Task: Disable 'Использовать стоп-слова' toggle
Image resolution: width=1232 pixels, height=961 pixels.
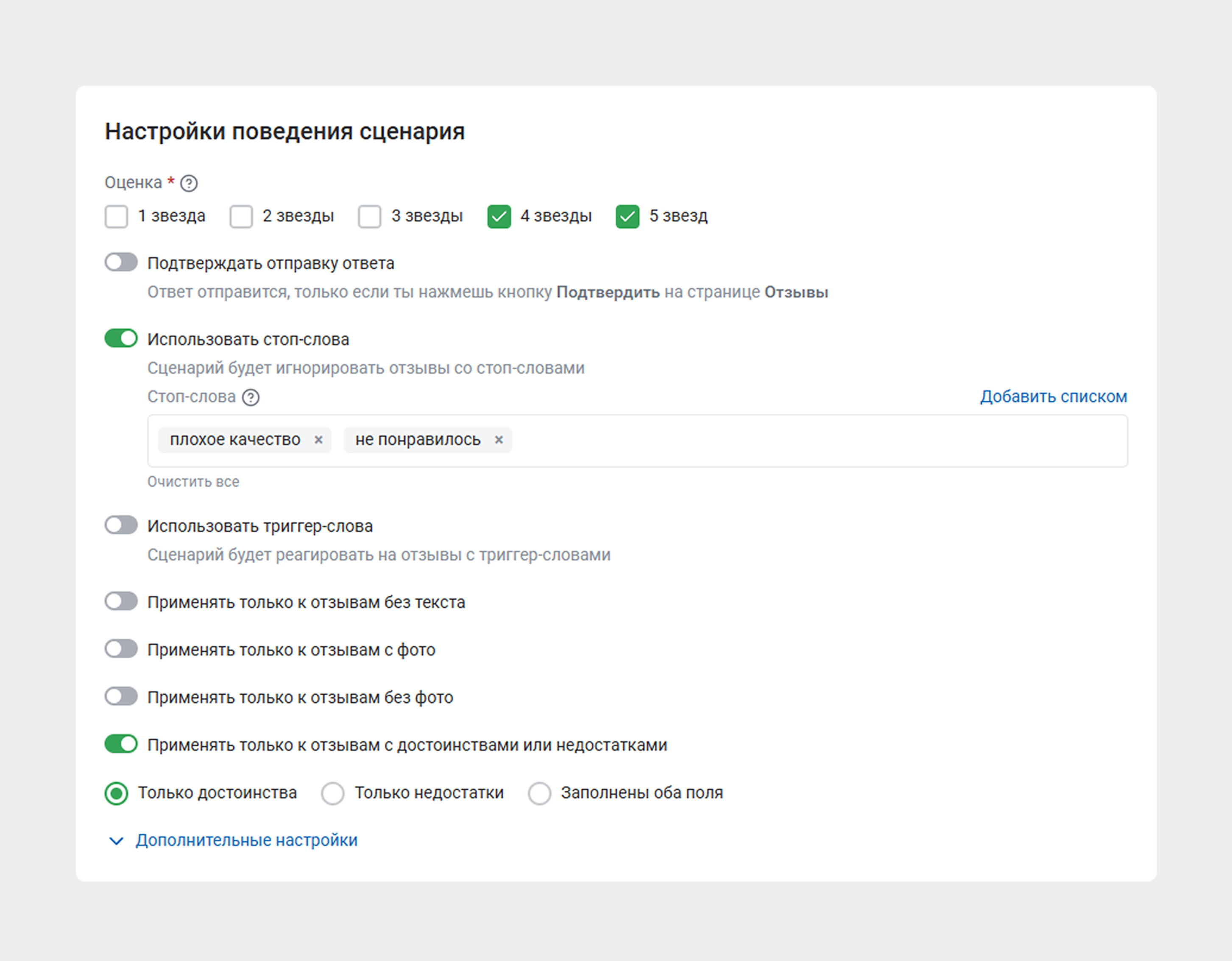Action: coord(121,338)
